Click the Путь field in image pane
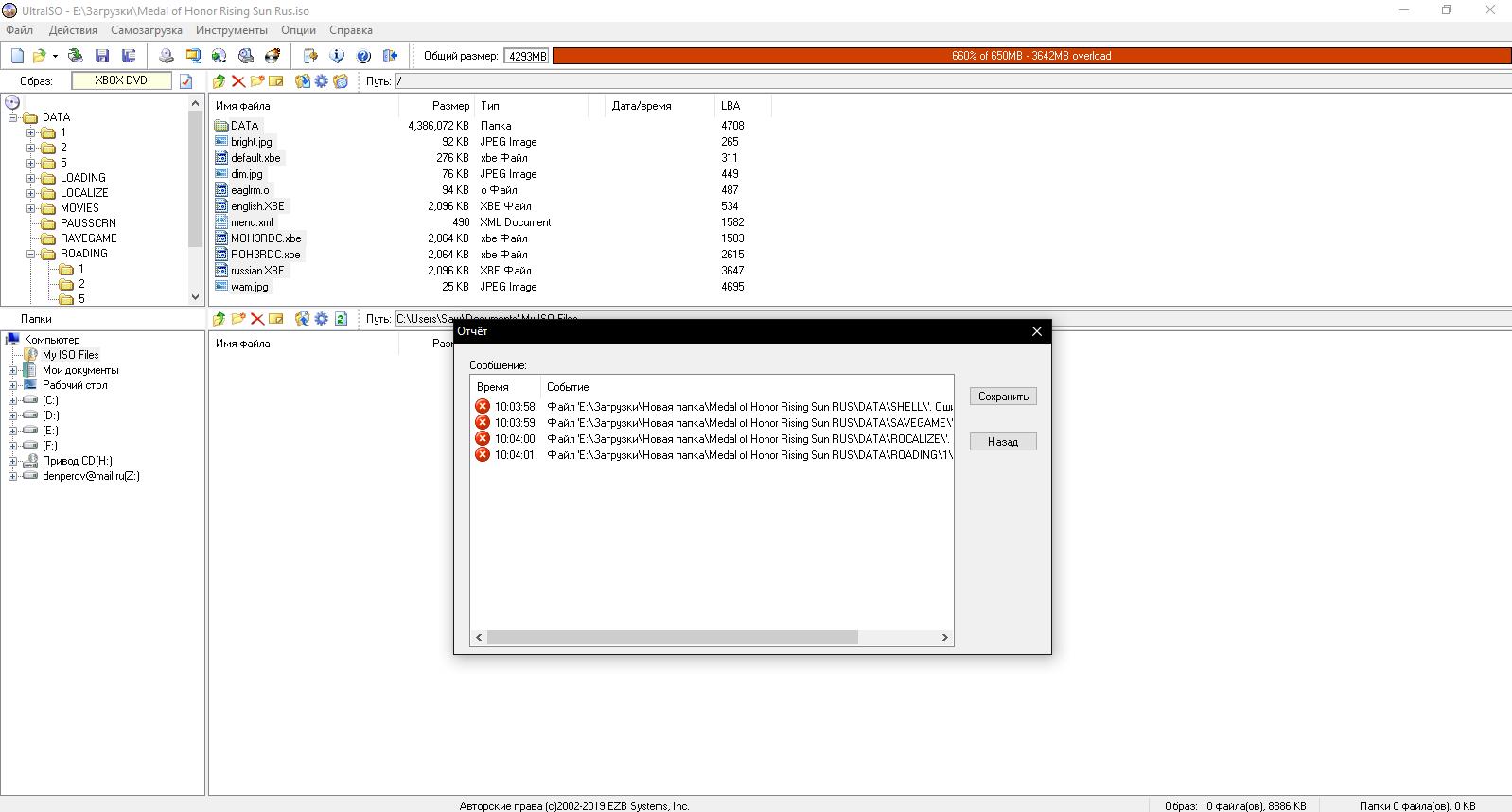 coord(952,81)
